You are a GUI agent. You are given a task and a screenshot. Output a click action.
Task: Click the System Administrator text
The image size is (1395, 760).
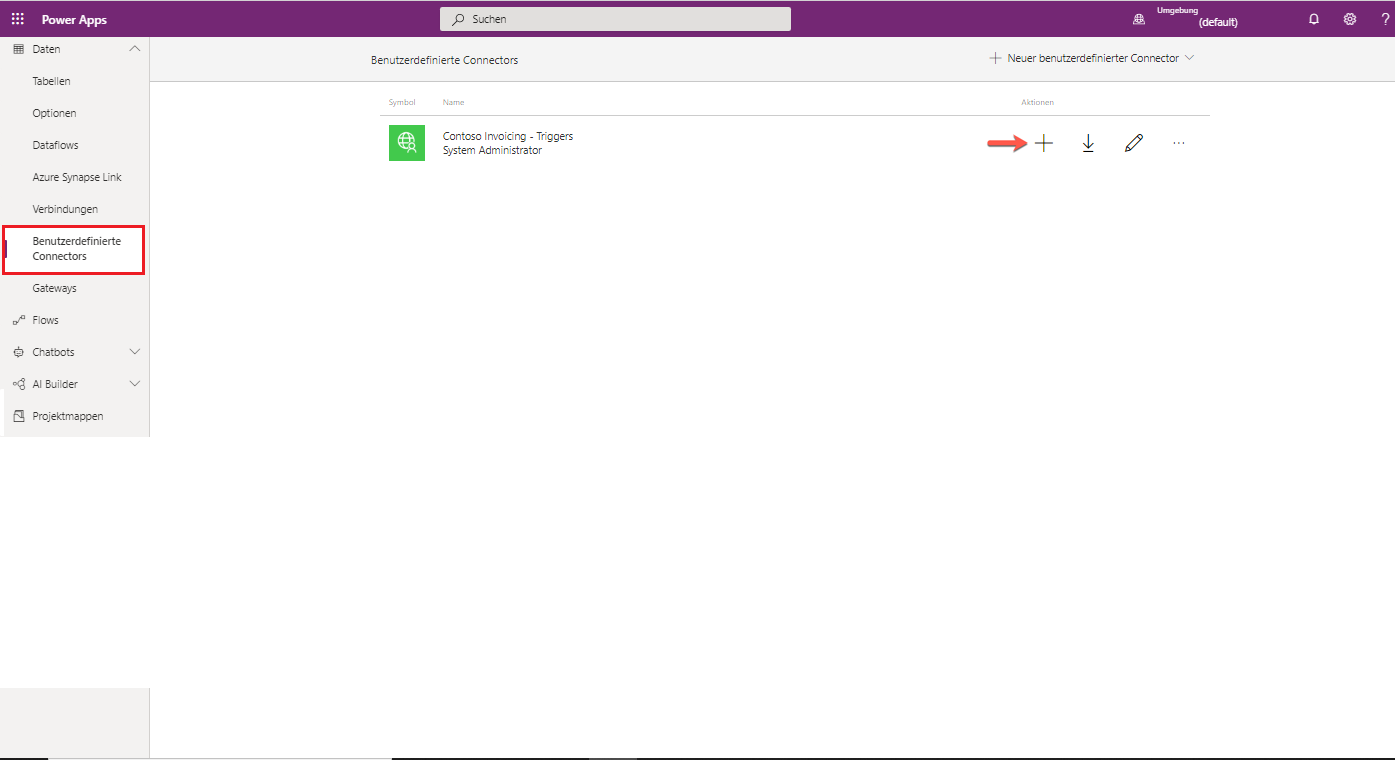492,151
